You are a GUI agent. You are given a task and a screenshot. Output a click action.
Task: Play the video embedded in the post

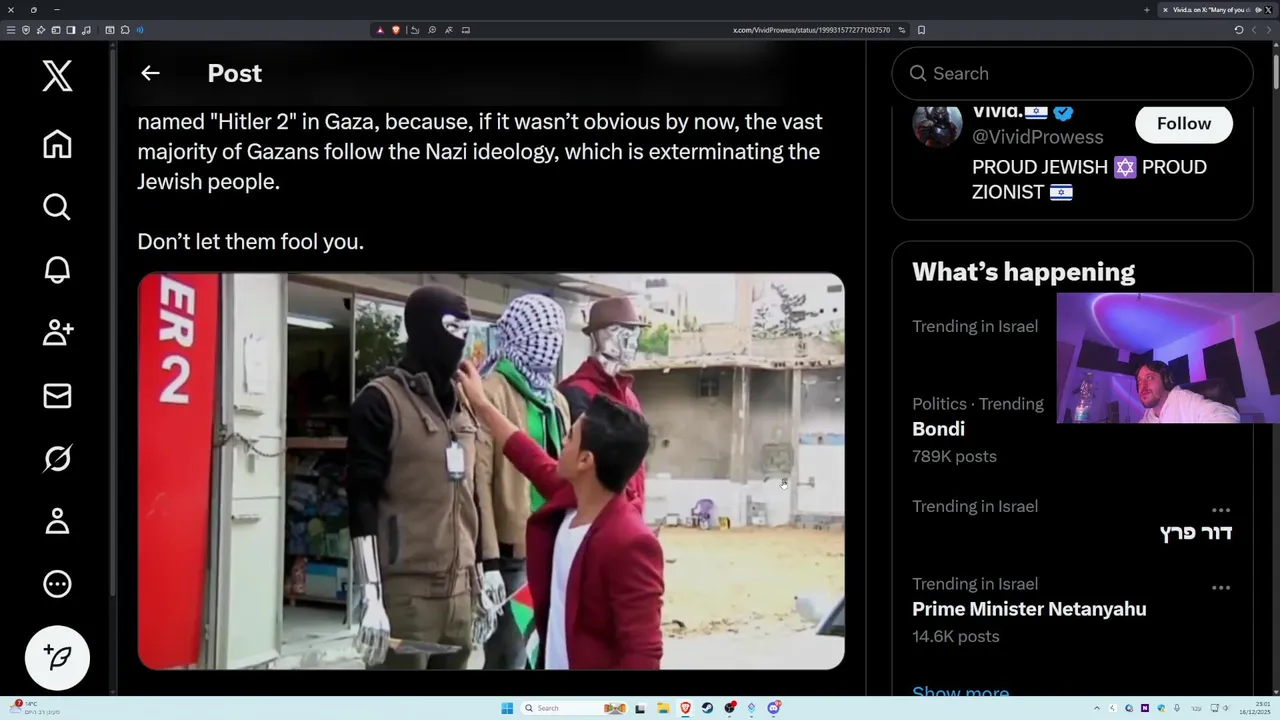click(491, 471)
